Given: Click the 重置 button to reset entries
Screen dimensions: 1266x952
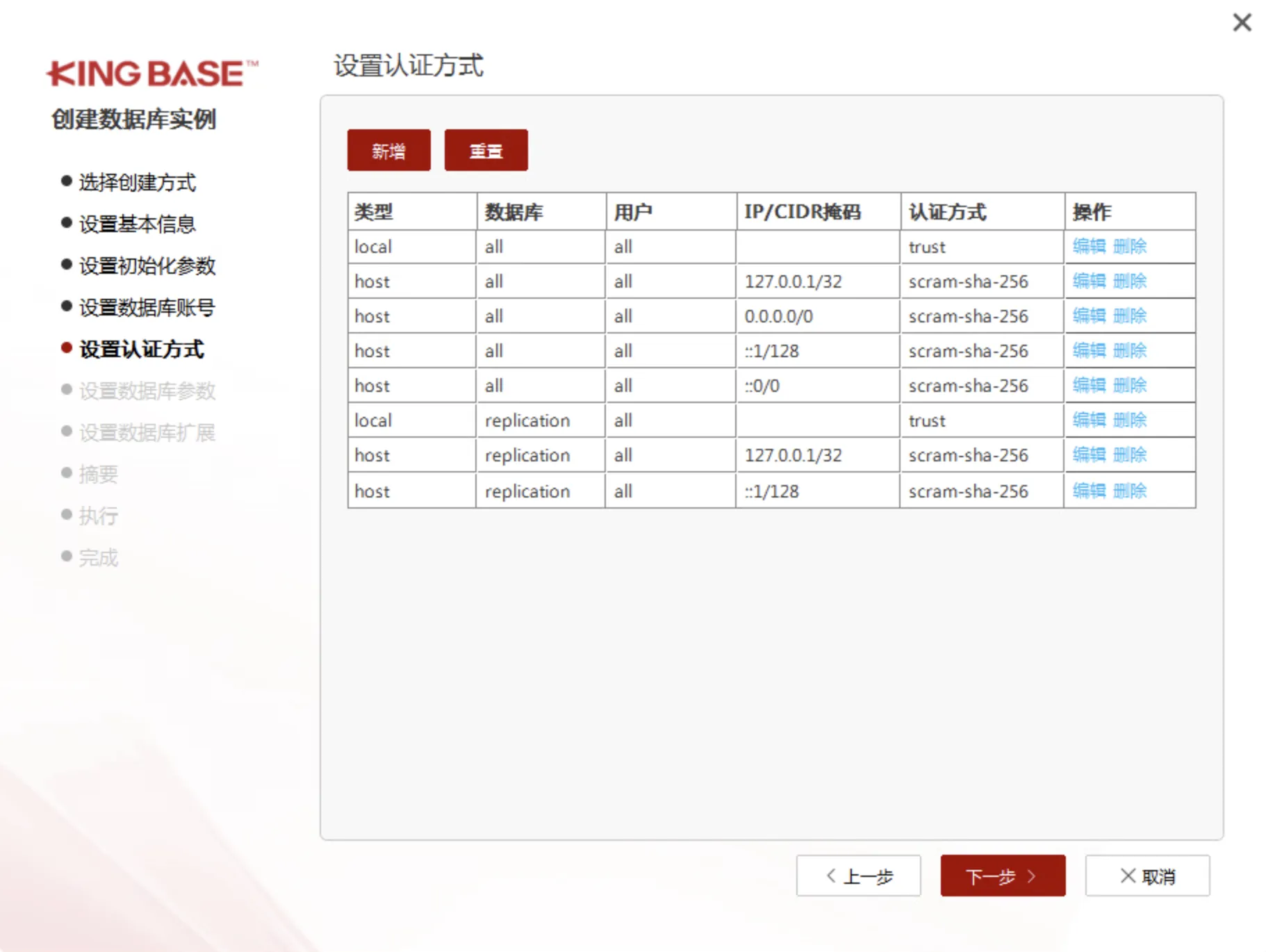Looking at the screenshot, I should pos(486,149).
